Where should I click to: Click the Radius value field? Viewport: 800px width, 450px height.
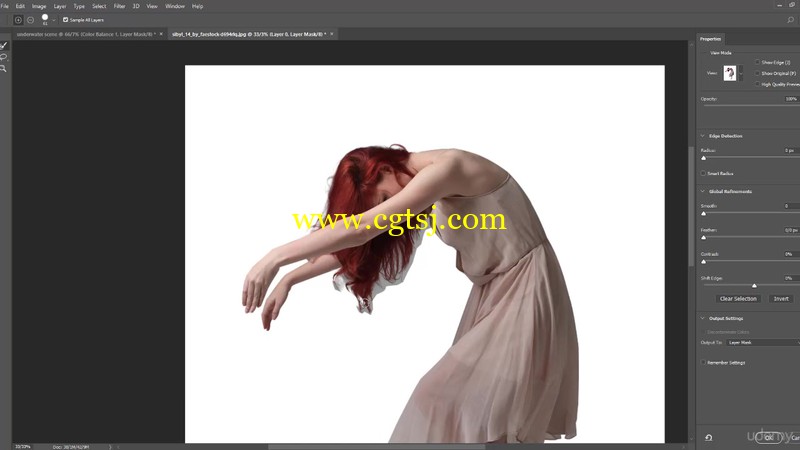tap(790, 151)
